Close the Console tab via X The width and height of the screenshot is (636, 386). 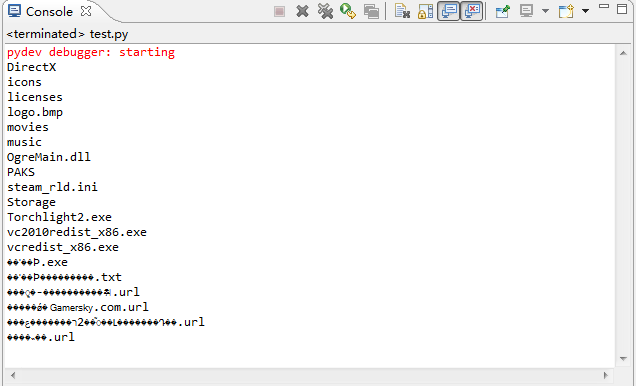pyautogui.click(x=86, y=11)
